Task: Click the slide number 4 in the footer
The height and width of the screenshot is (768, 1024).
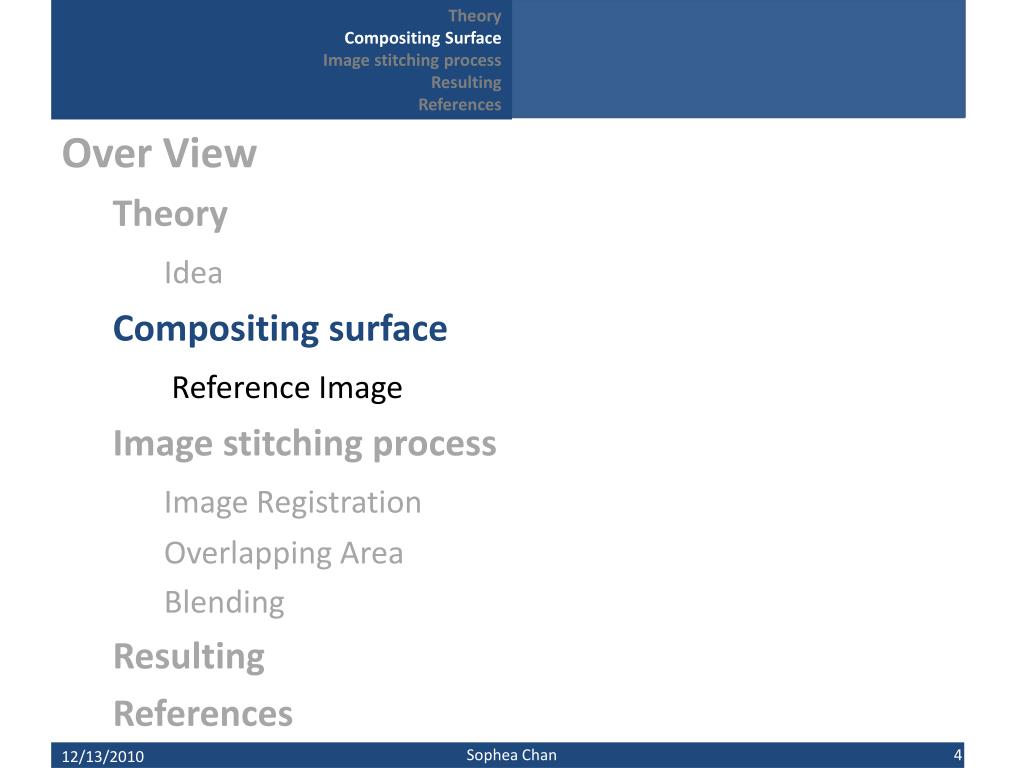Action: [x=957, y=755]
